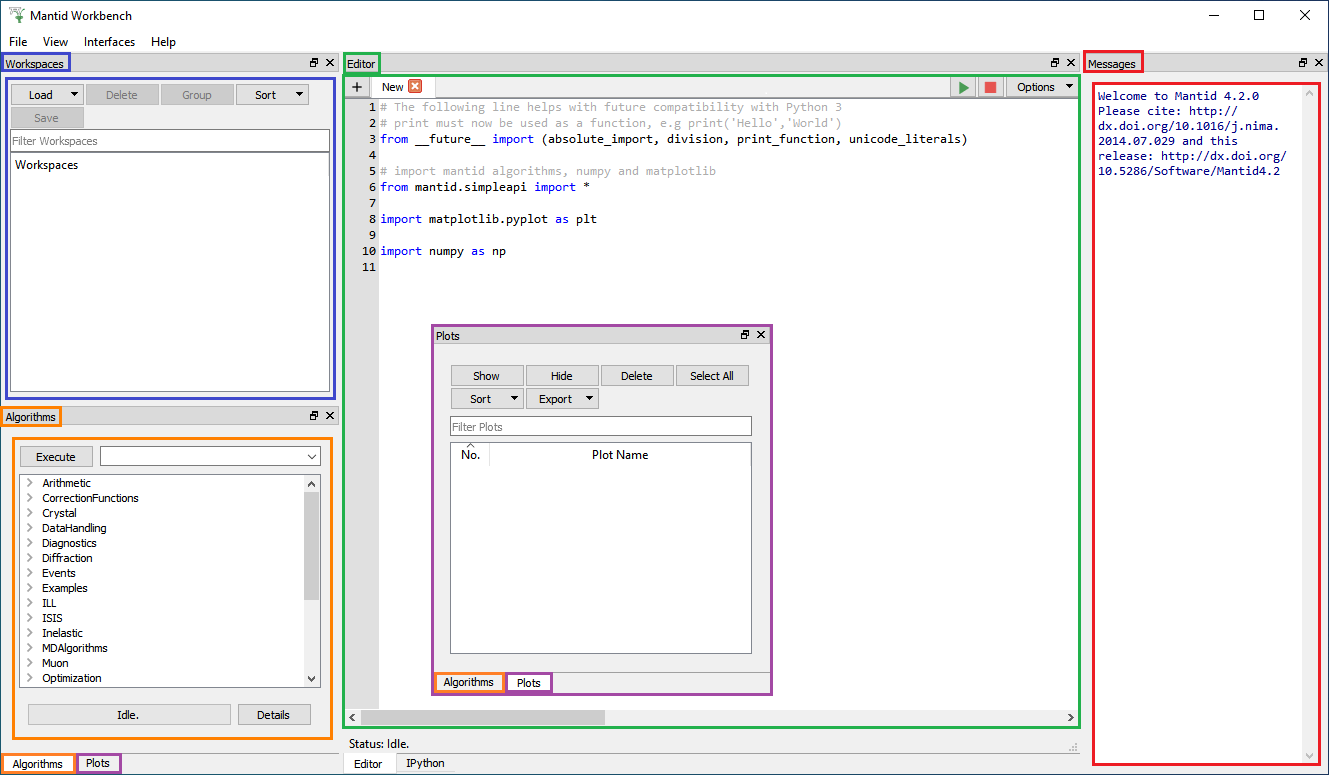
Task: Click the Filter Workspaces input field
Action: click(x=169, y=141)
